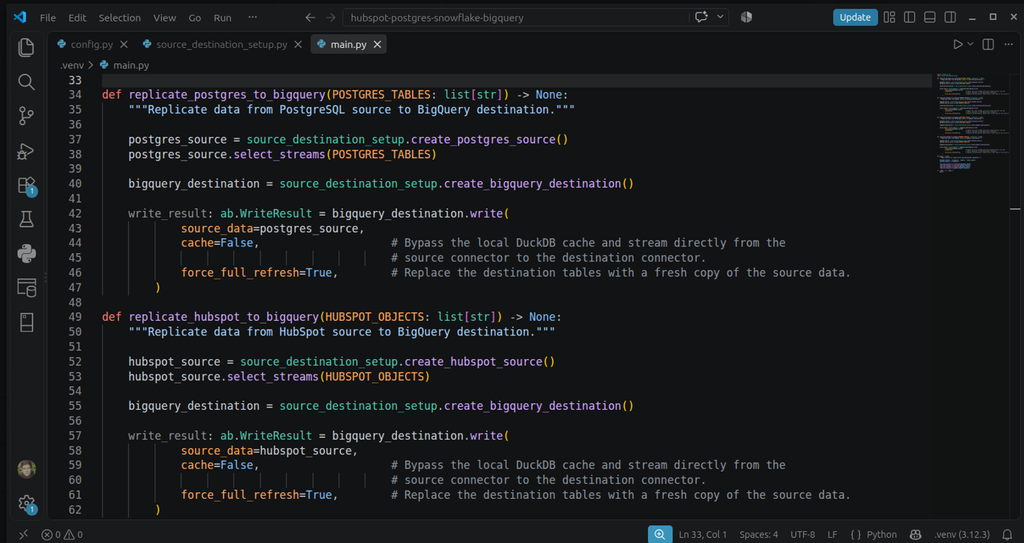Change indentation via Spaces: 4
The height and width of the screenshot is (543, 1024).
coord(758,535)
